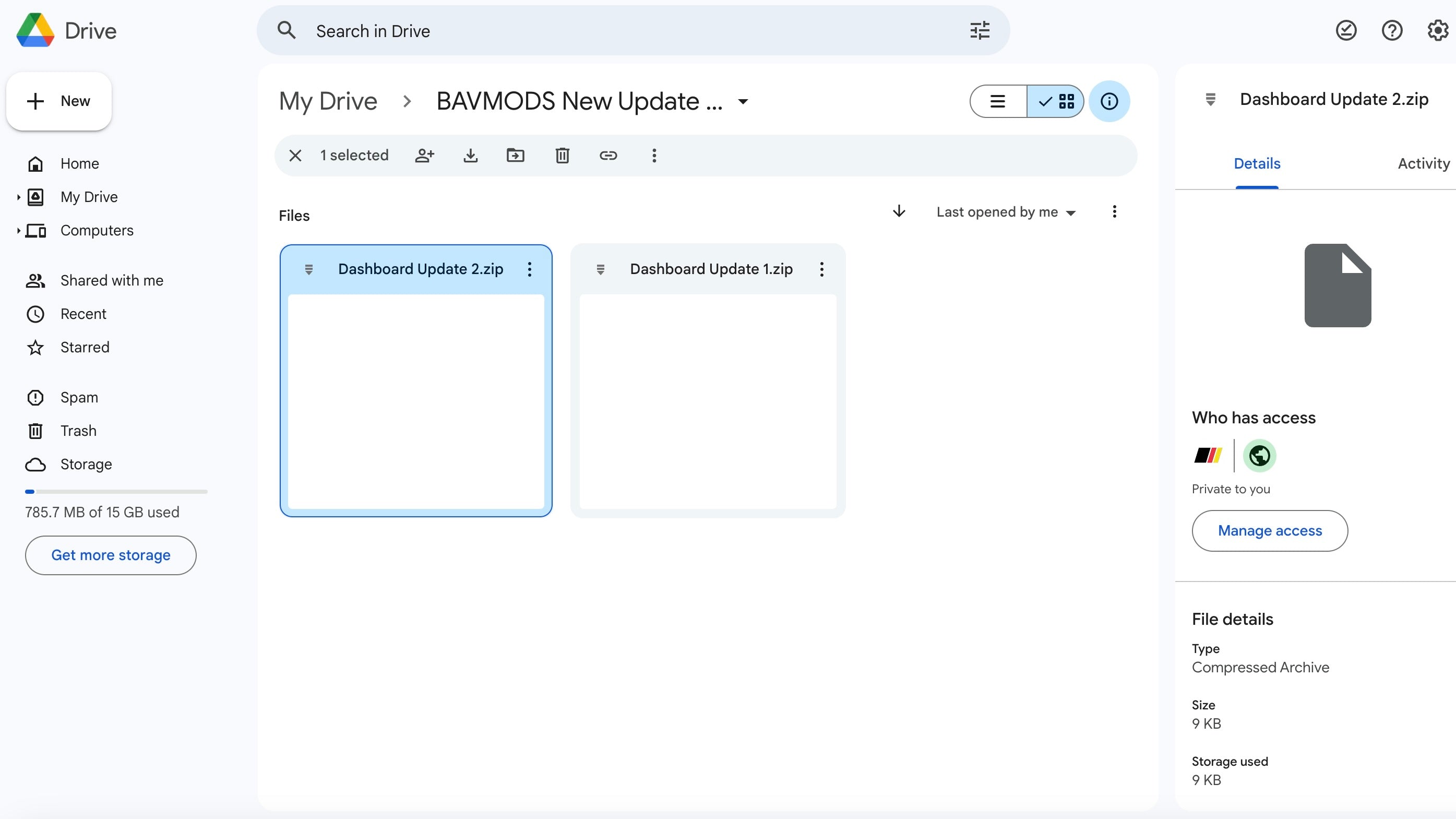This screenshot has width=1456, height=819.
Task: Select the grid layout view toggle
Action: (1055, 101)
